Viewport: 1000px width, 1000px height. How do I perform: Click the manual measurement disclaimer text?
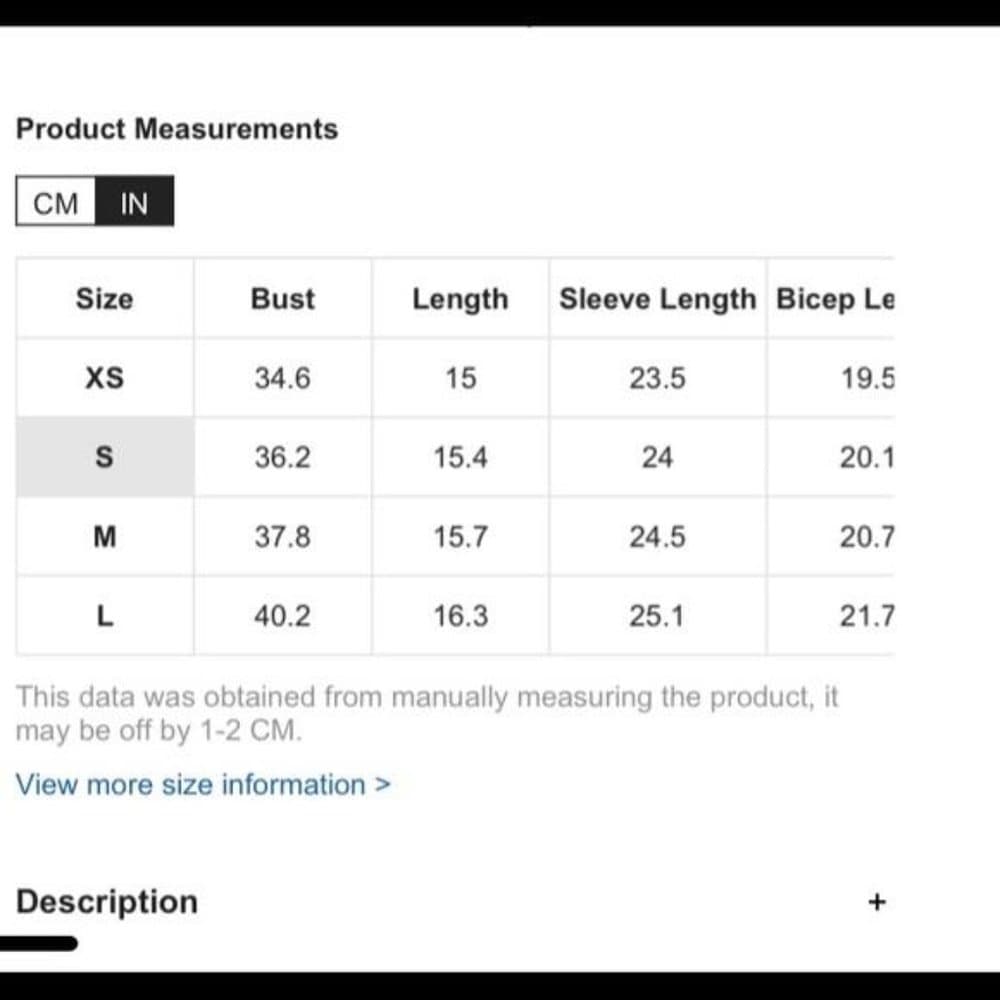(427, 714)
